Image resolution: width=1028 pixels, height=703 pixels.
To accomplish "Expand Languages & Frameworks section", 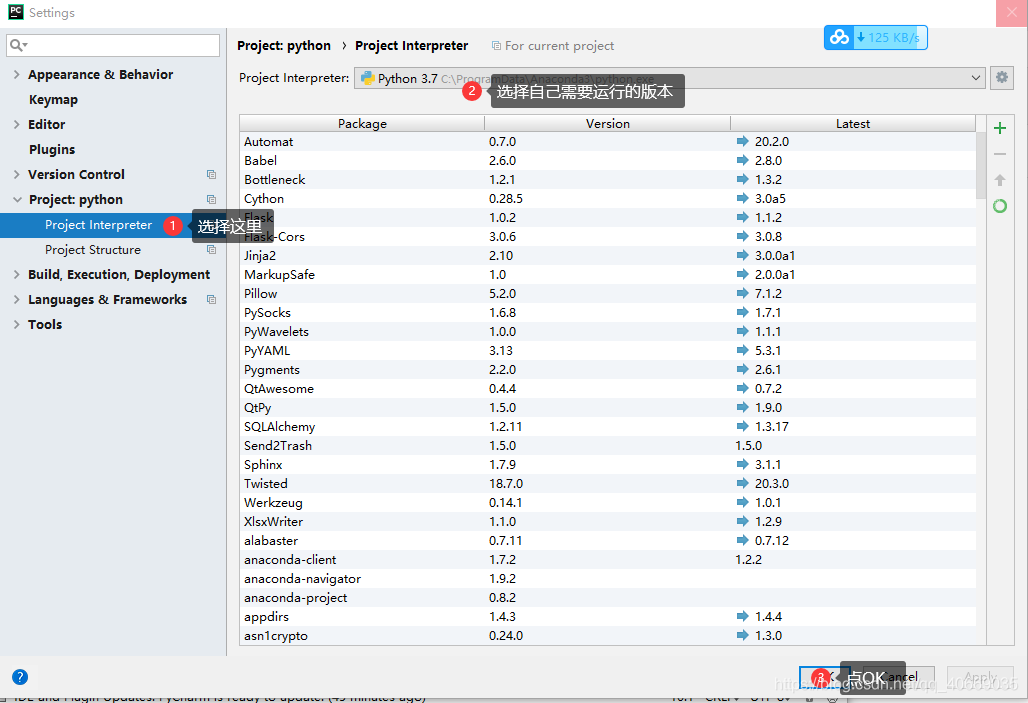I will point(16,299).
